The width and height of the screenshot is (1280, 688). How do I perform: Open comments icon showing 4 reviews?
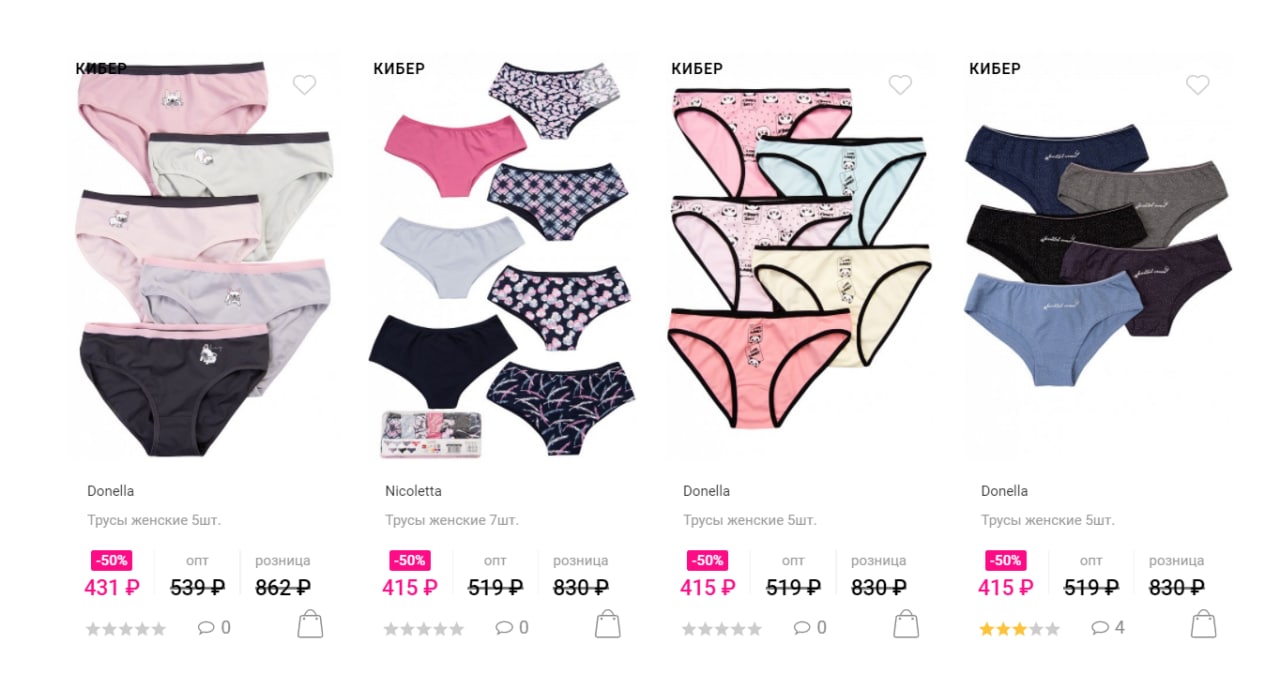tap(1108, 628)
